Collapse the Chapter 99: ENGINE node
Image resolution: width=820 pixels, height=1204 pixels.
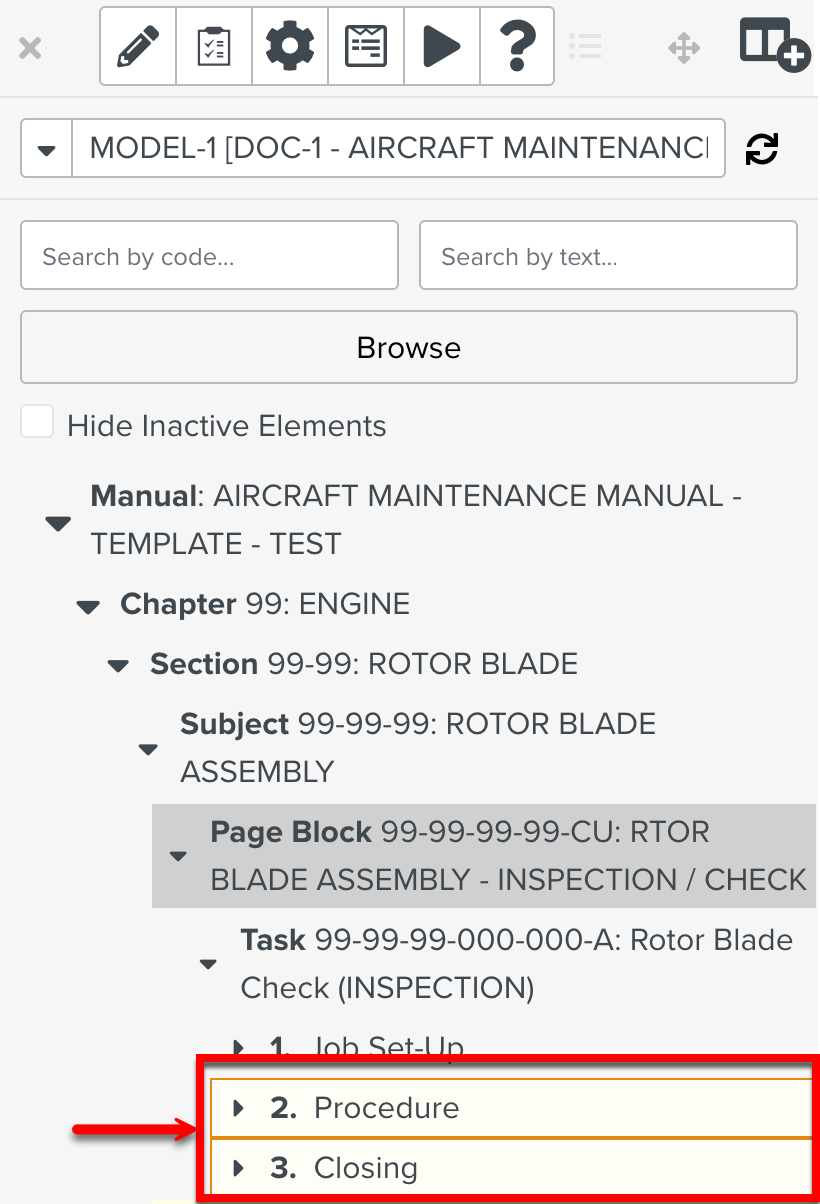click(x=89, y=606)
